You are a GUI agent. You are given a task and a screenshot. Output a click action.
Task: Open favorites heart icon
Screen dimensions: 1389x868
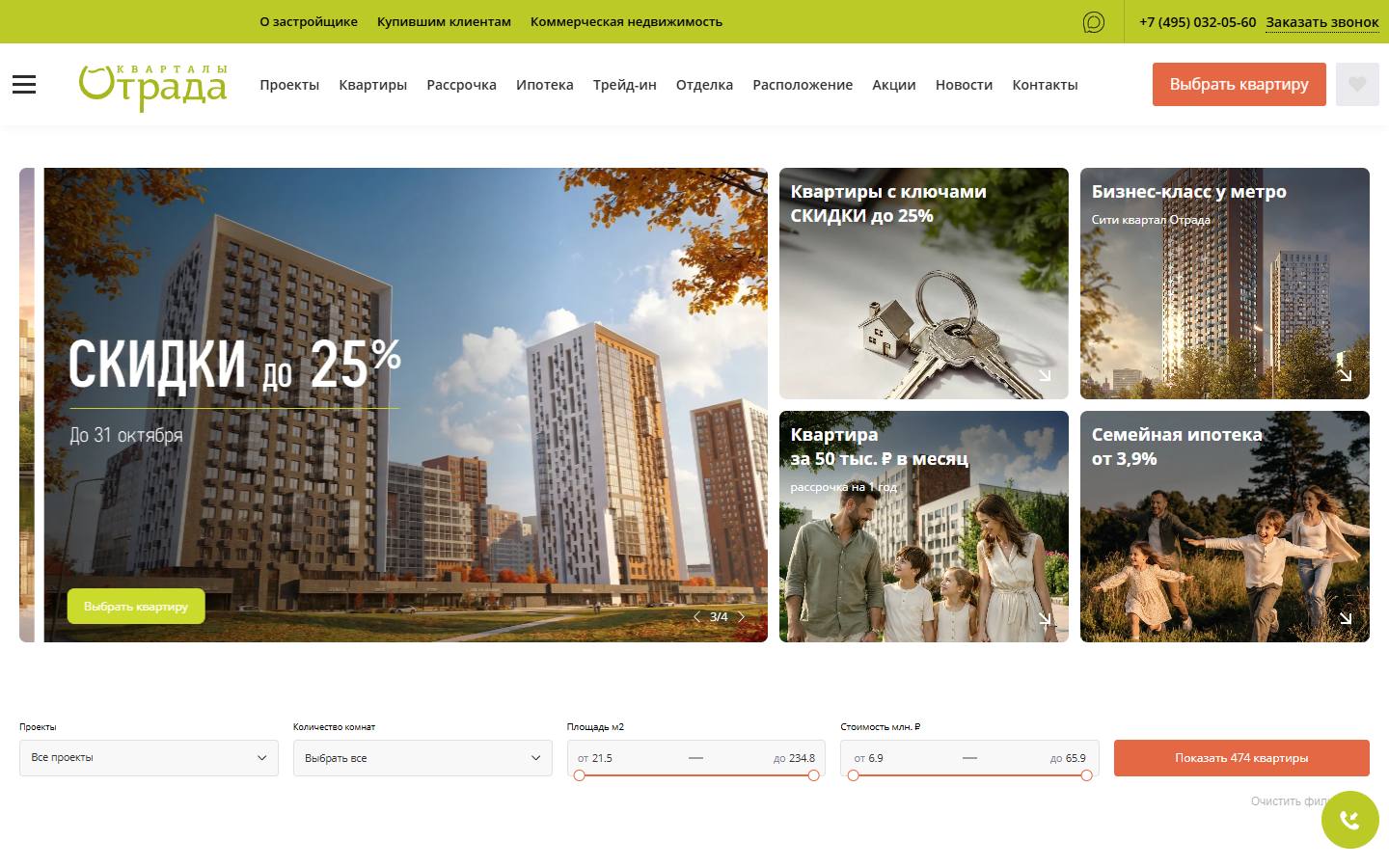1357,84
